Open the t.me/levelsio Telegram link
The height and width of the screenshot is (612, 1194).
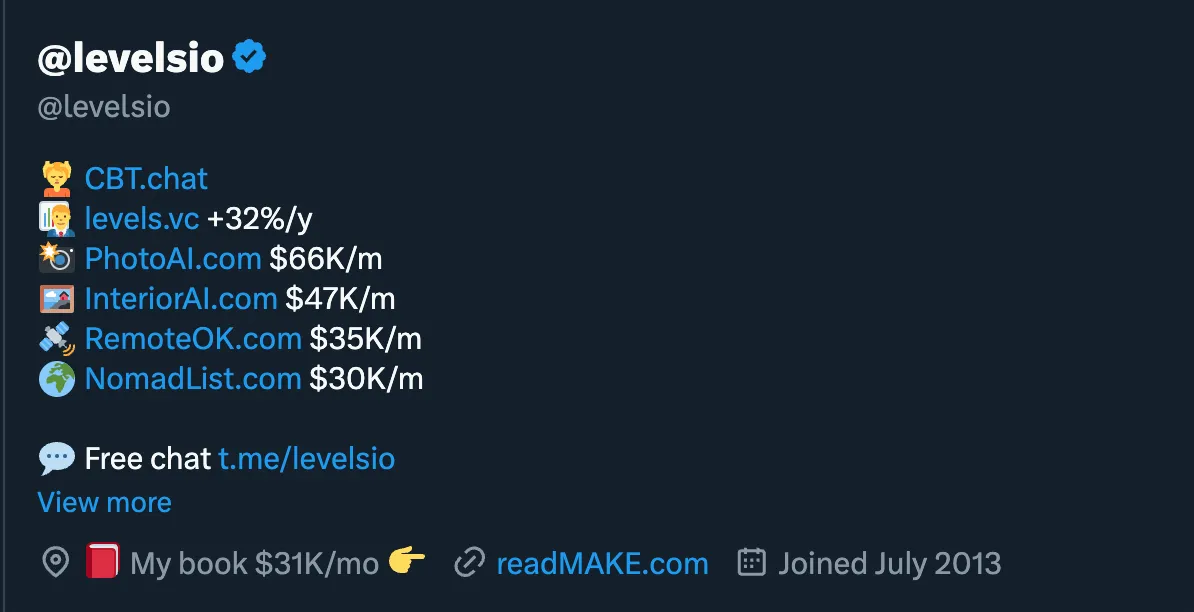[307, 459]
